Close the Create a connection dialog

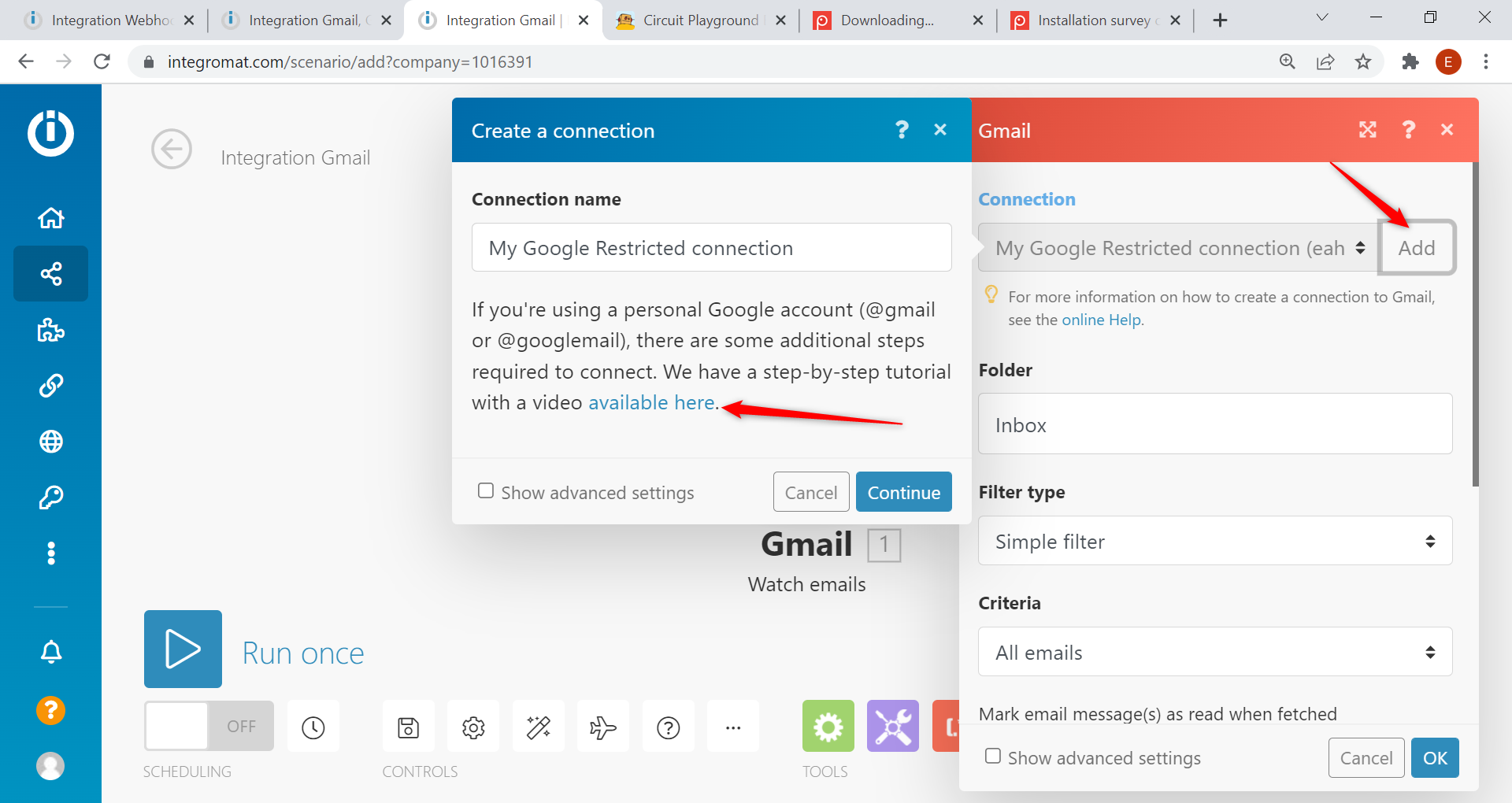[940, 130]
